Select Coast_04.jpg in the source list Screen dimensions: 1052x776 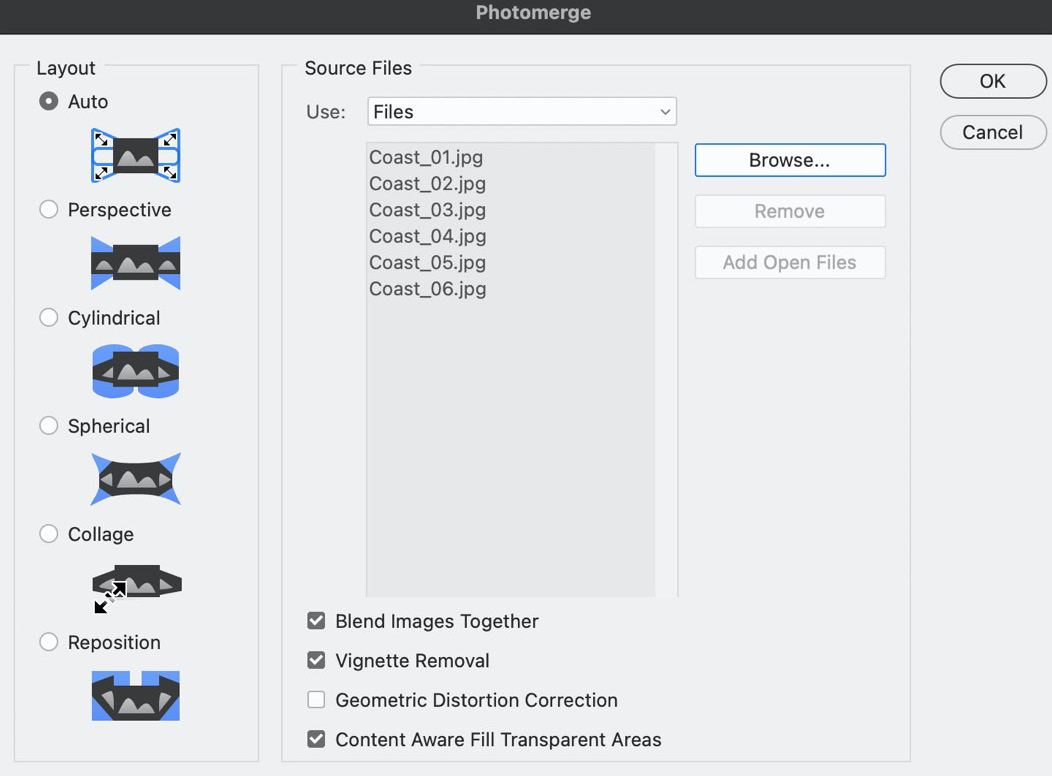[427, 236]
